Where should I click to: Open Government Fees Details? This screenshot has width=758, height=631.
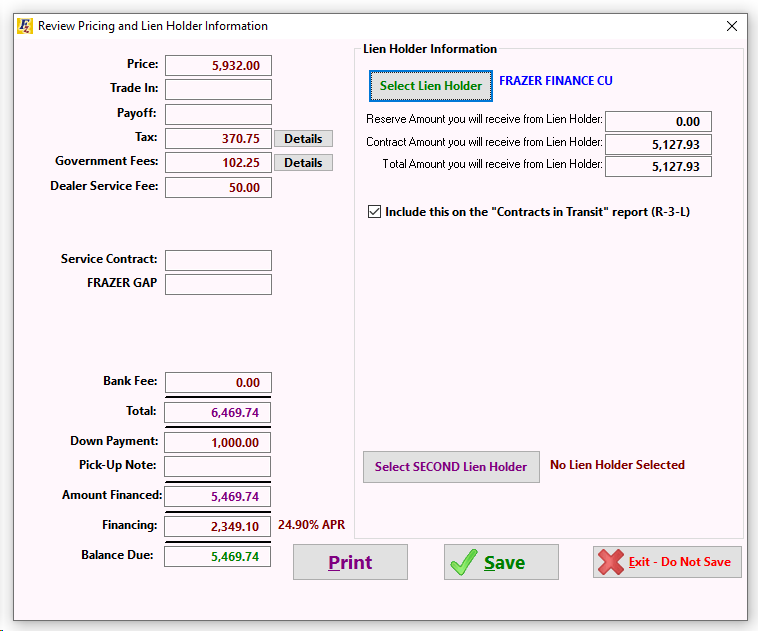point(303,163)
